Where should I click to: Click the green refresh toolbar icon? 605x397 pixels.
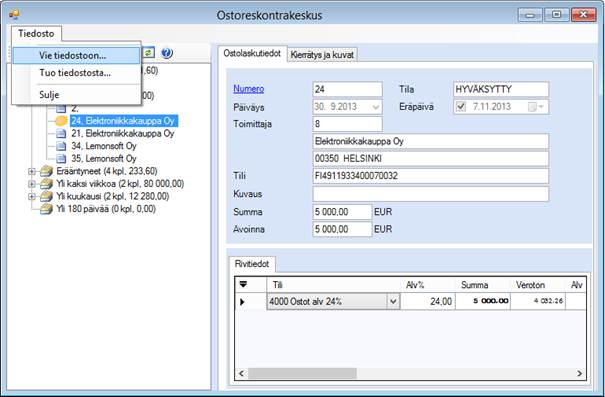click(149, 52)
